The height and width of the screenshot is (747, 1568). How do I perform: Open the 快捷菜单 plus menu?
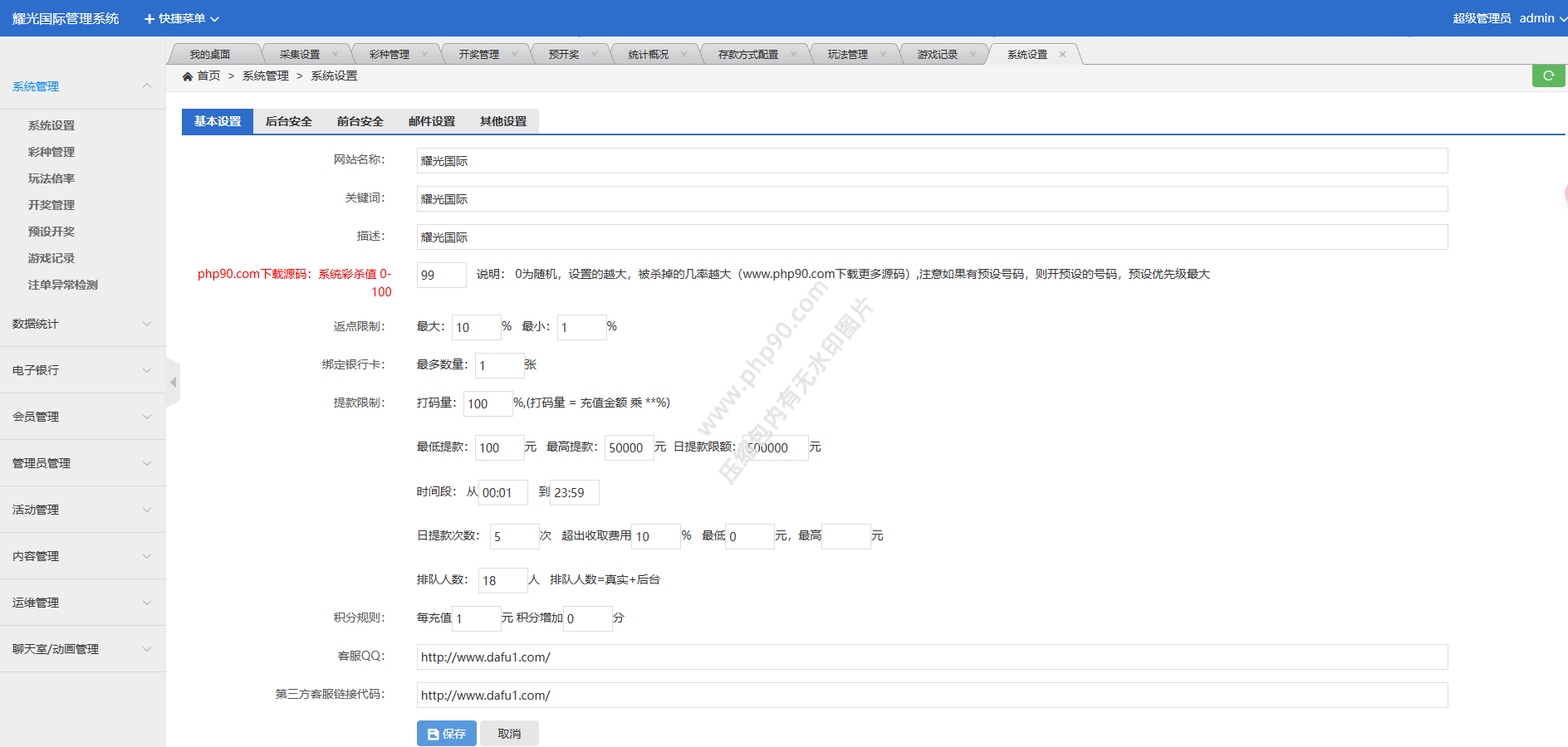point(181,18)
